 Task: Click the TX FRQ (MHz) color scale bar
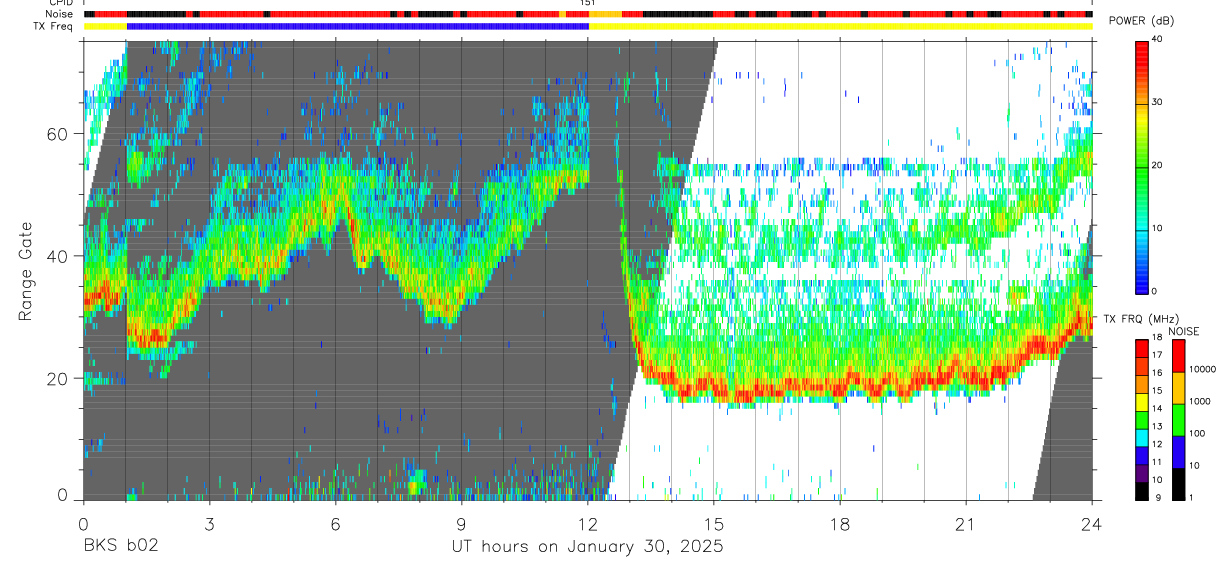coord(1141,419)
